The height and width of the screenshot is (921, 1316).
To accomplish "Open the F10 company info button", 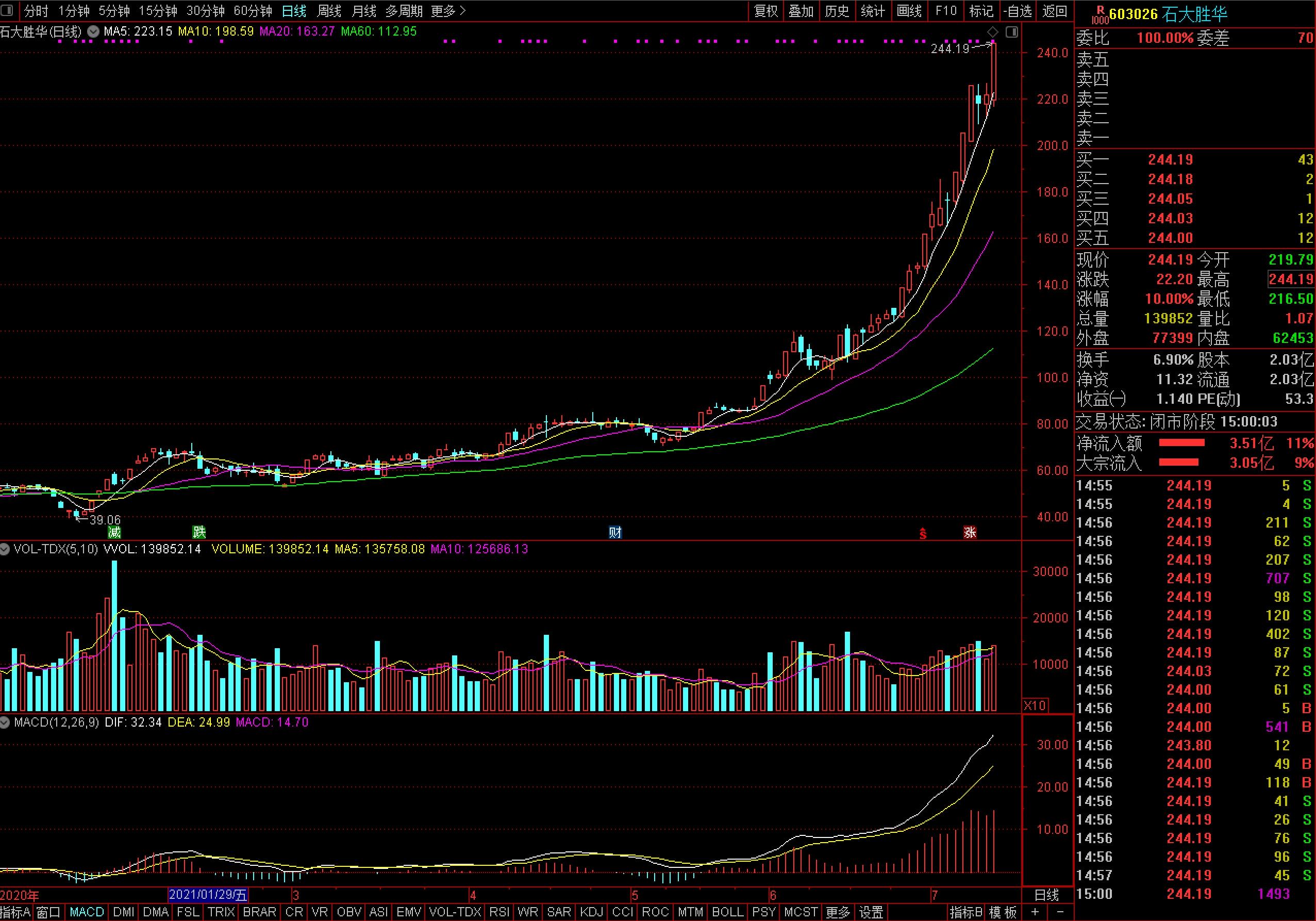I will [946, 11].
